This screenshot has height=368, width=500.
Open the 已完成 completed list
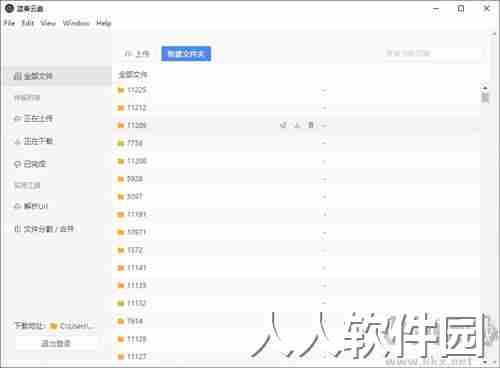[x=35, y=164]
